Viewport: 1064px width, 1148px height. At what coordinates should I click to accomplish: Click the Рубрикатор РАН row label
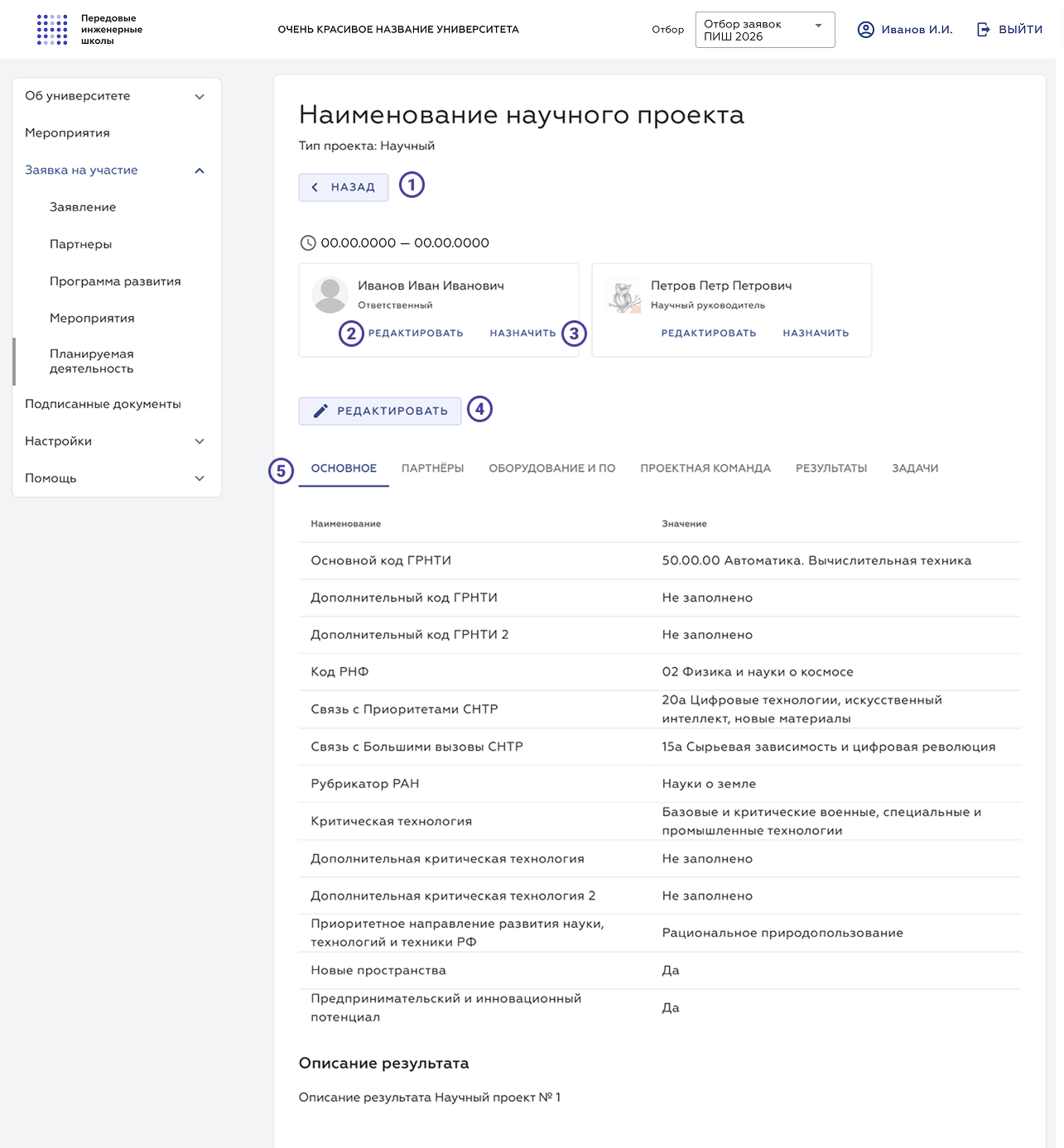point(365,784)
